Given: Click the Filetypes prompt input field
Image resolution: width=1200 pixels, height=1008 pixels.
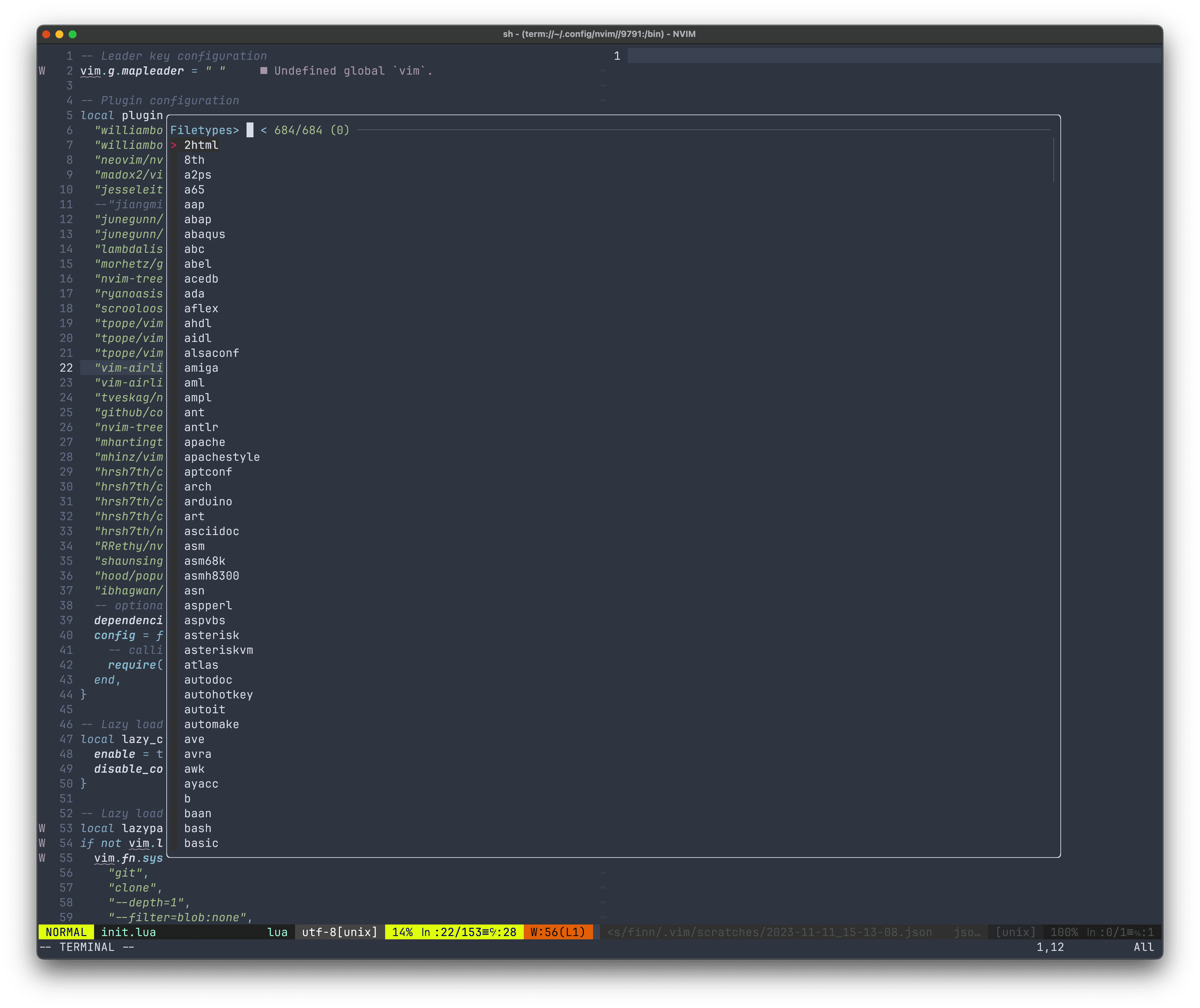Looking at the screenshot, I should pos(250,130).
